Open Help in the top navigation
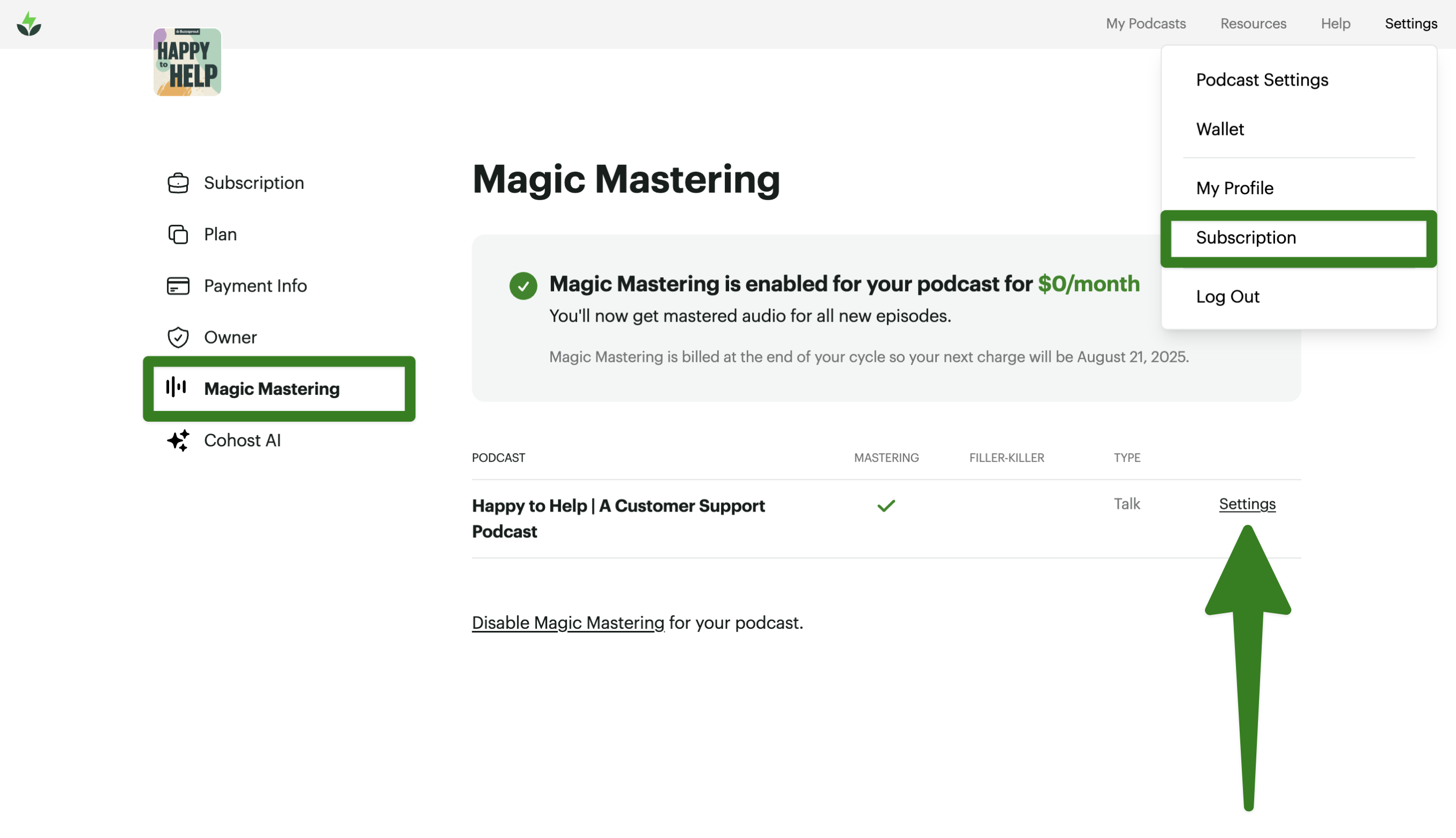The image size is (1456, 838). tap(1335, 24)
